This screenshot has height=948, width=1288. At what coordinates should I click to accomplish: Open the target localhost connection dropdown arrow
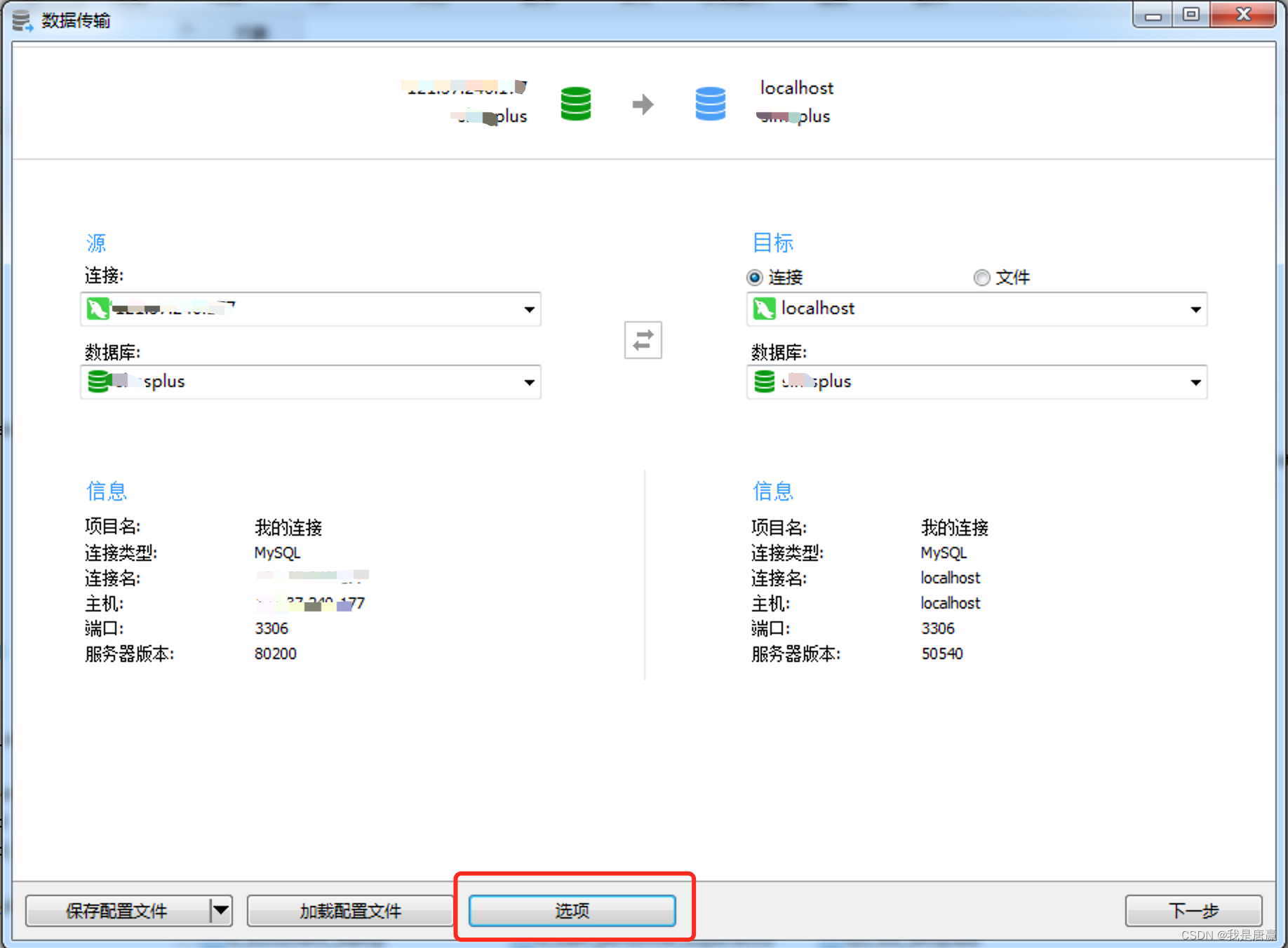pos(1195,309)
